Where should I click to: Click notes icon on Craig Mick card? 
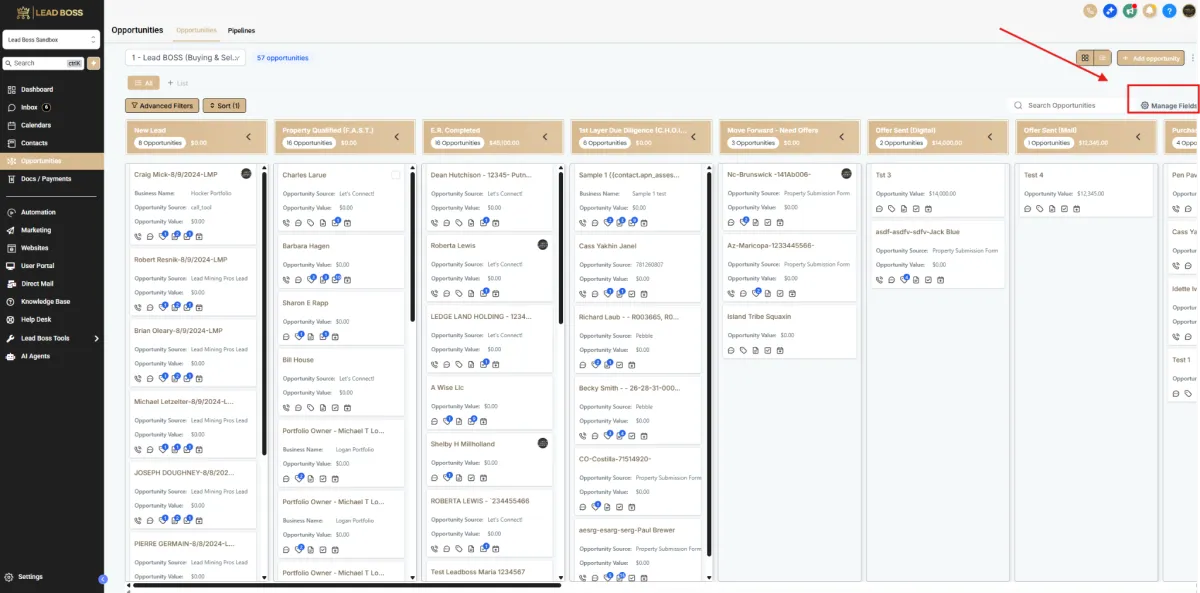174,236
